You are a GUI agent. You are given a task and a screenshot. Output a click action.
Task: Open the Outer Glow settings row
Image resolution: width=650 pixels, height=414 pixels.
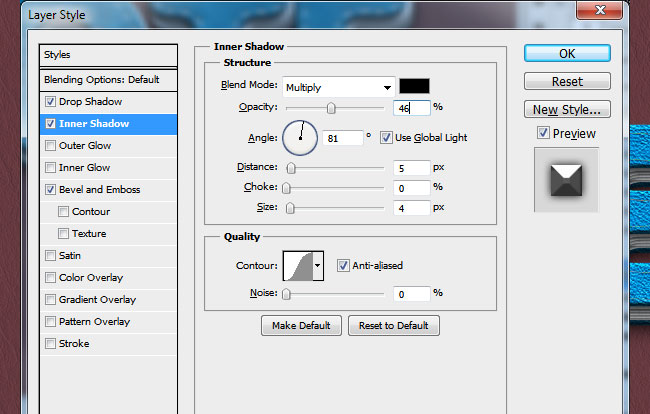pyautogui.click(x=109, y=145)
